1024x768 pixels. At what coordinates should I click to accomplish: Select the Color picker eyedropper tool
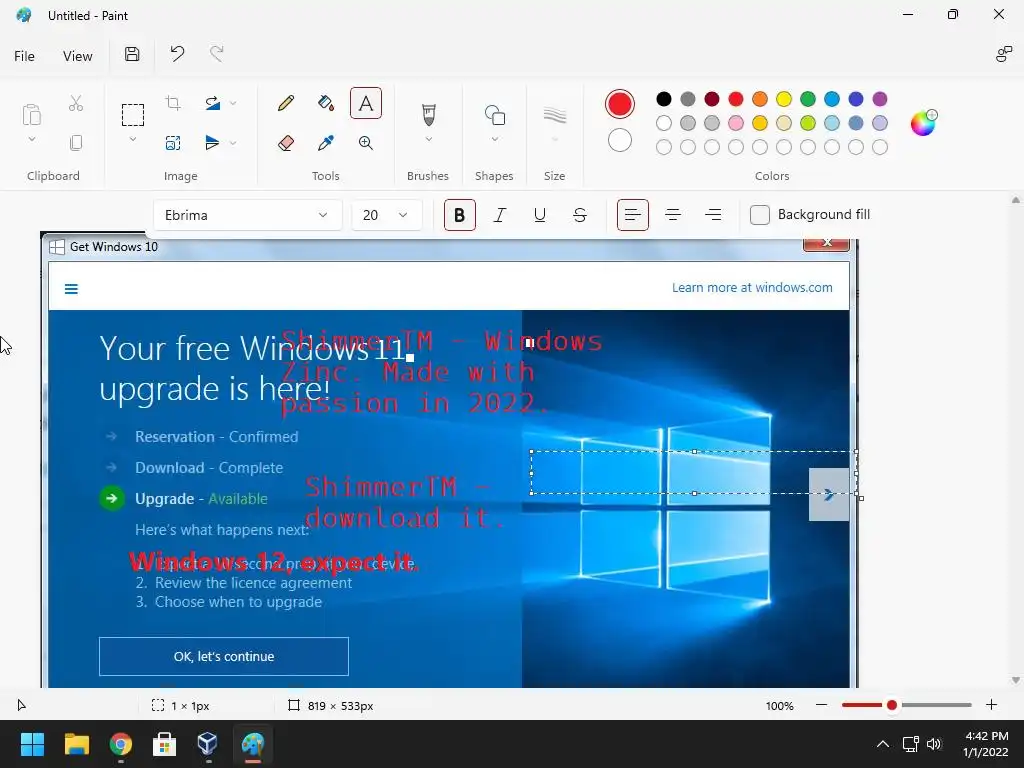pyautogui.click(x=326, y=143)
